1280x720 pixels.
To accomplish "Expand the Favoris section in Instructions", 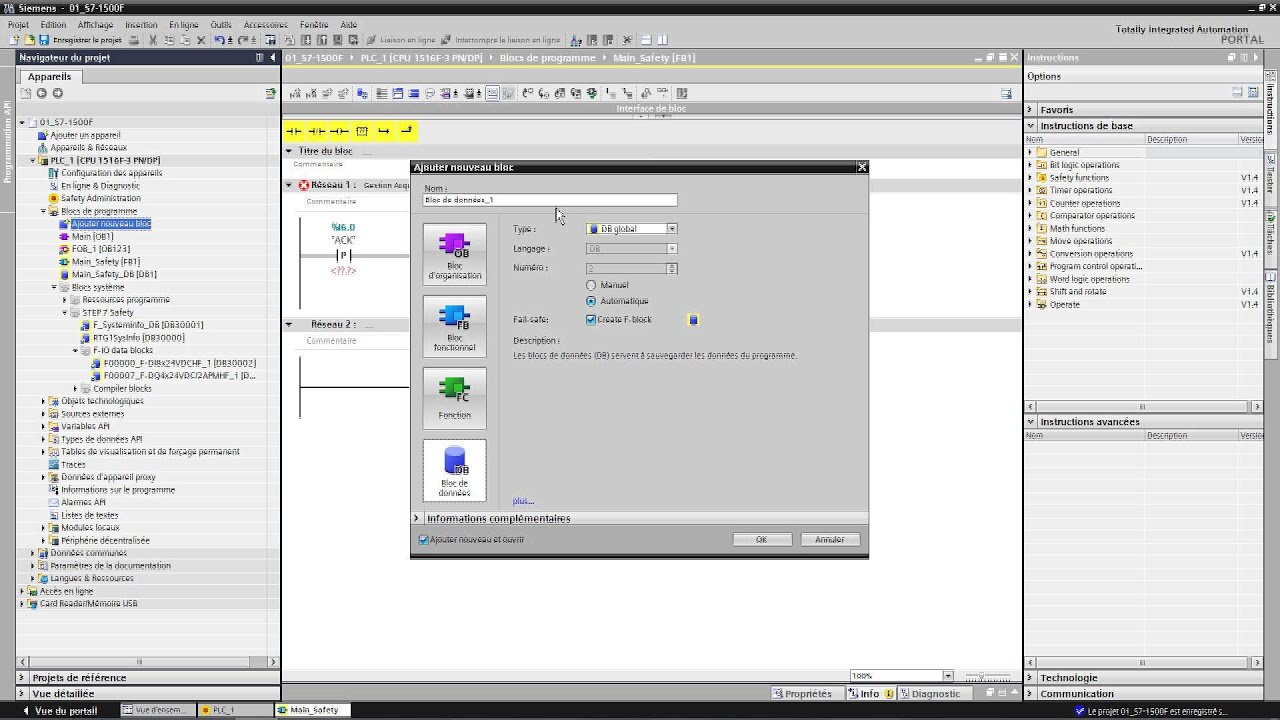I will click(x=1030, y=110).
